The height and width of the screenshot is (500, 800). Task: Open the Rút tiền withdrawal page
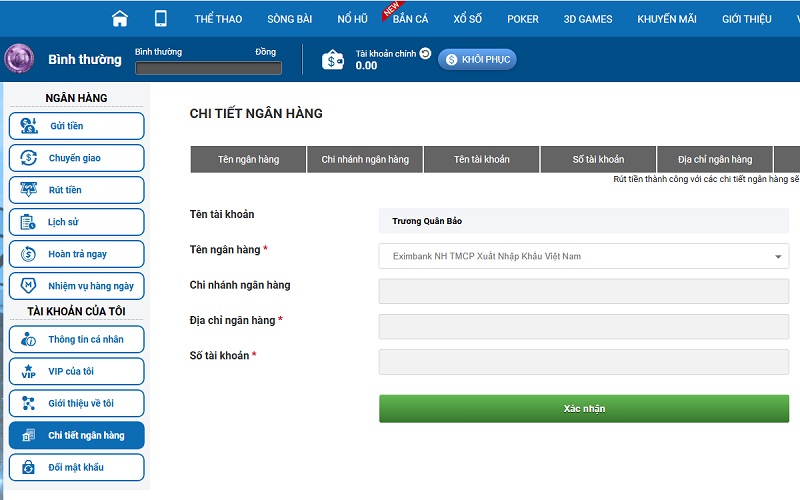point(77,190)
